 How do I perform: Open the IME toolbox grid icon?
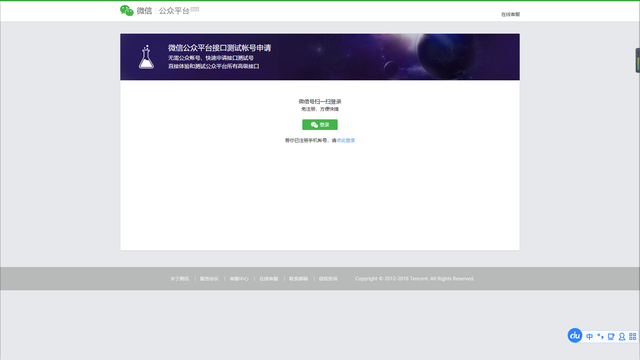pyautogui.click(x=633, y=336)
